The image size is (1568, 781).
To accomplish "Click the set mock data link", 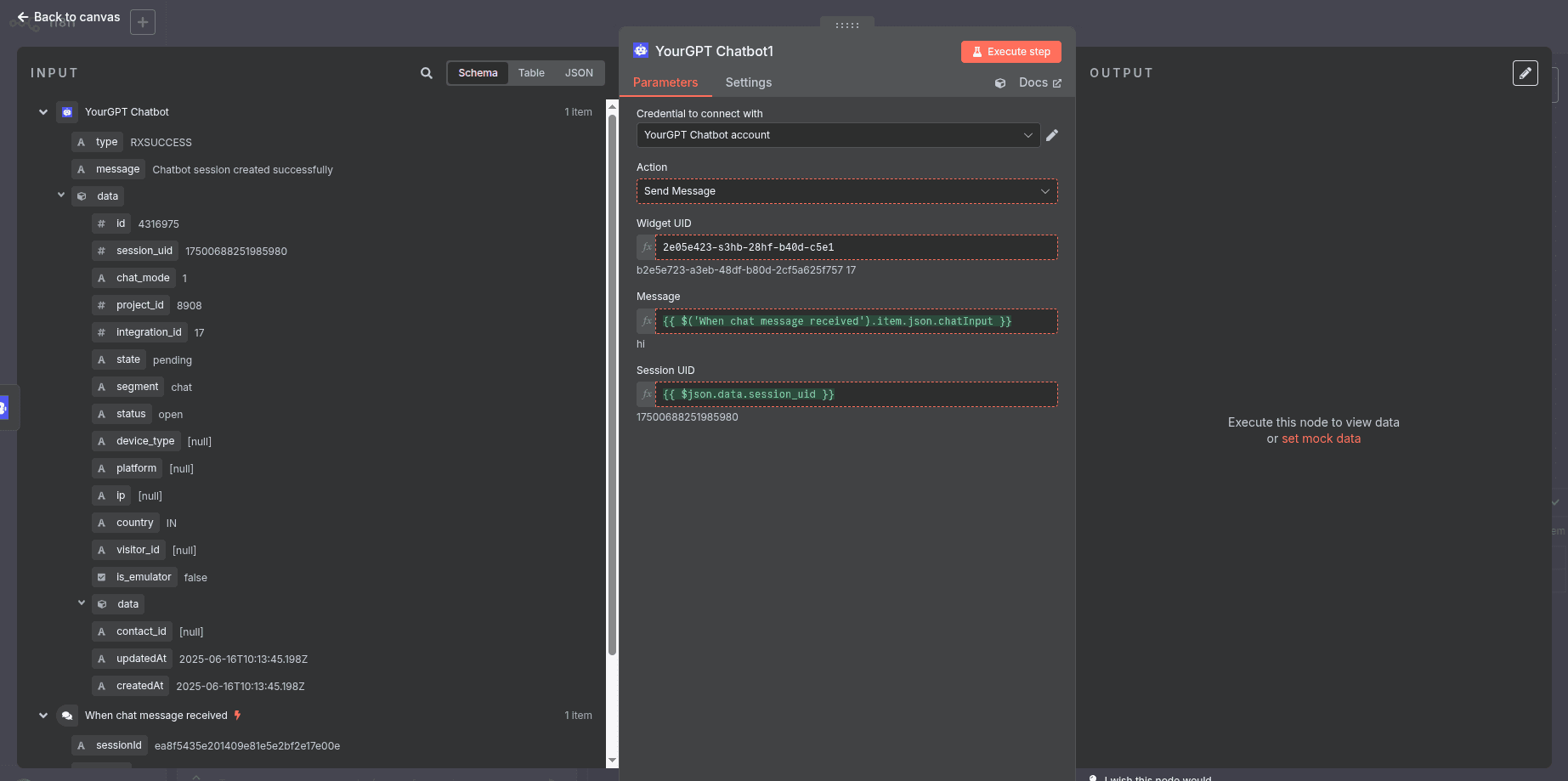I will click(1321, 439).
